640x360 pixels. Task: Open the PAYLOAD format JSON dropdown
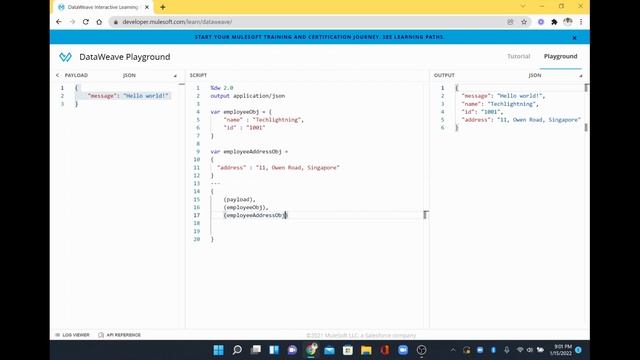coord(149,75)
